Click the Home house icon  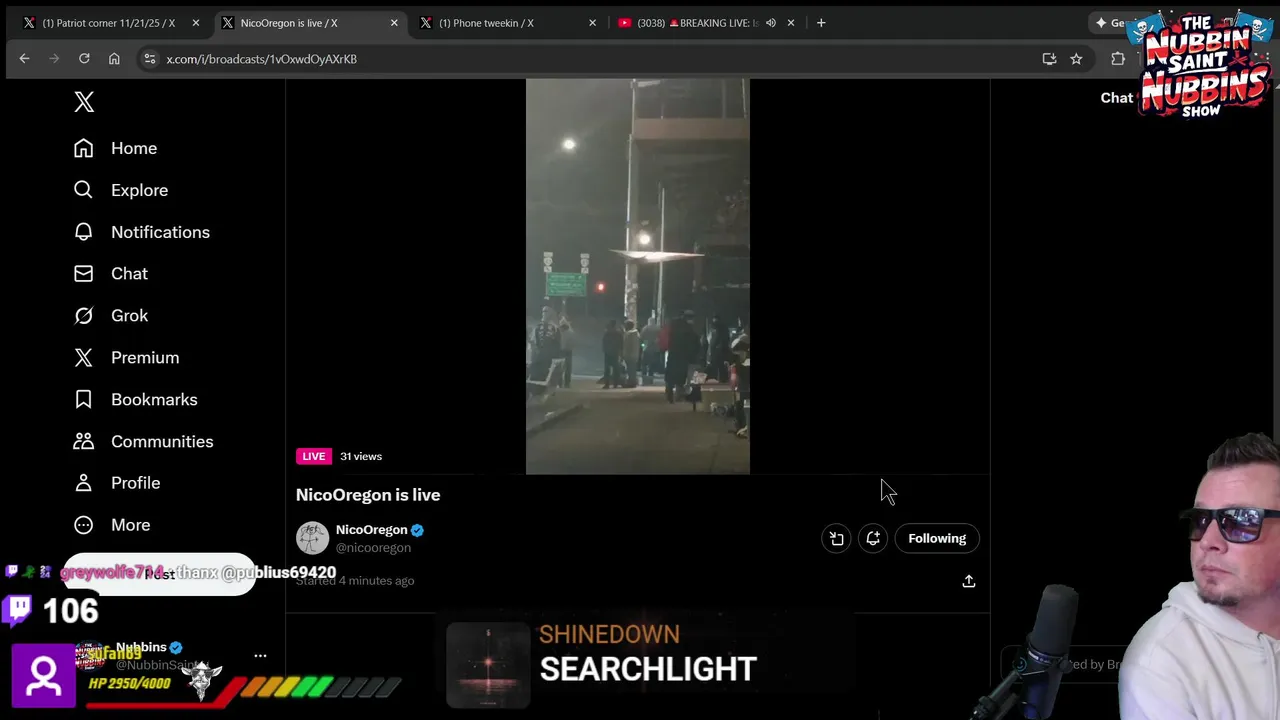[84, 148]
